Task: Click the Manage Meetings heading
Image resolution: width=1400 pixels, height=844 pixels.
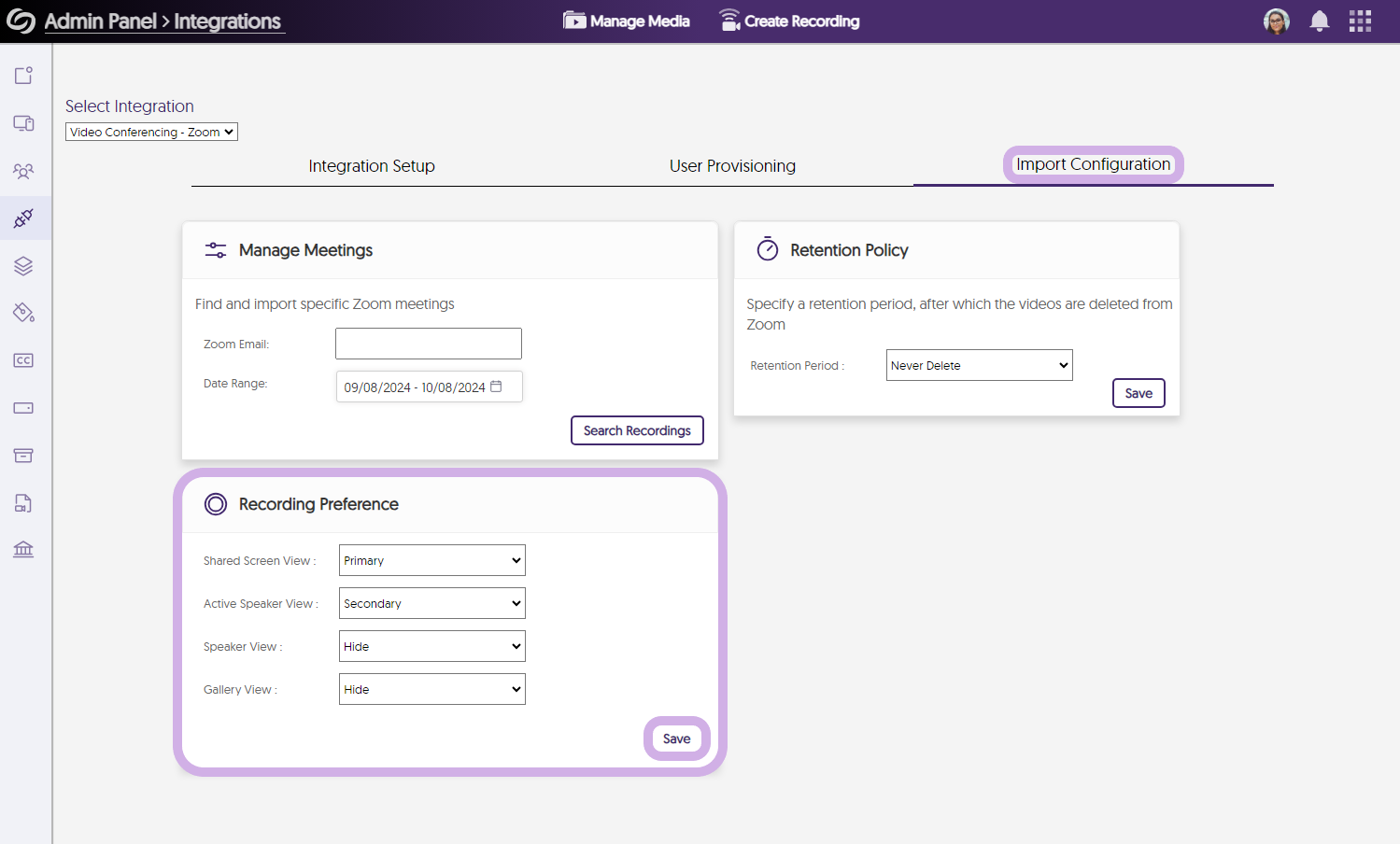Action: coord(305,250)
